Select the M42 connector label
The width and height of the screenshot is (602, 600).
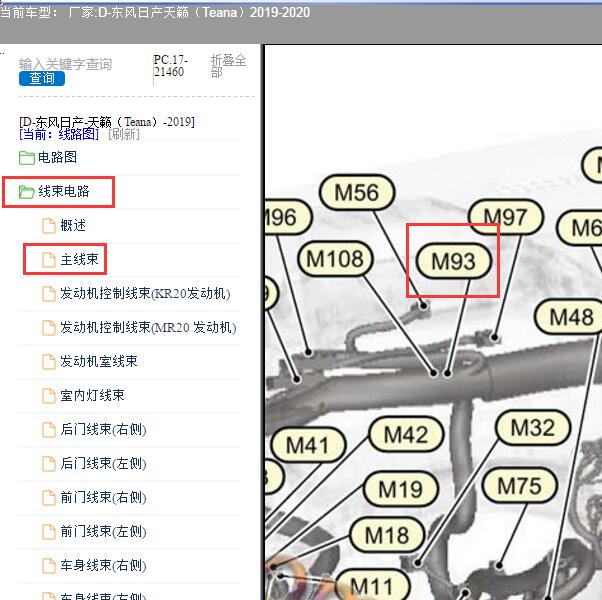(406, 435)
